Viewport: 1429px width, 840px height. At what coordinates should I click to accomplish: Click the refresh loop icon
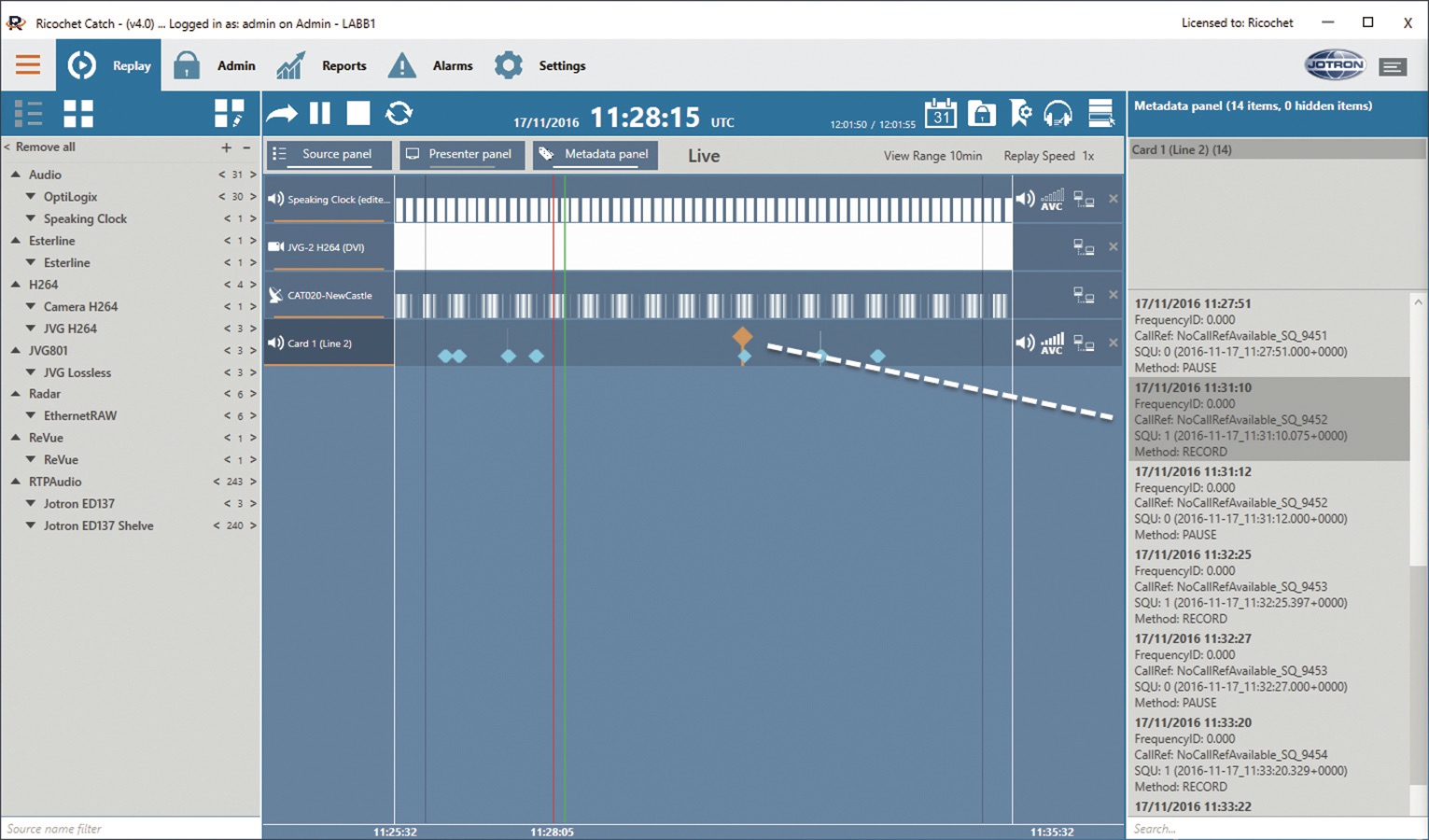point(399,113)
